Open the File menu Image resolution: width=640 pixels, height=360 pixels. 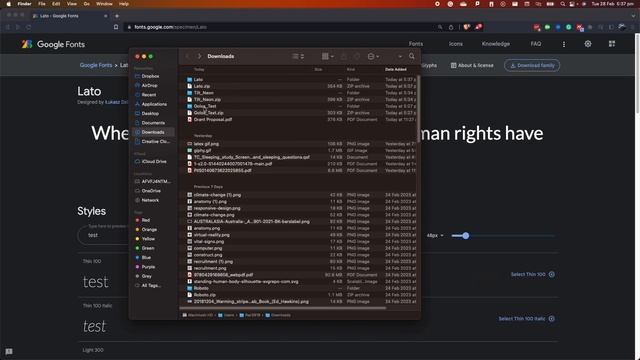click(42, 4)
